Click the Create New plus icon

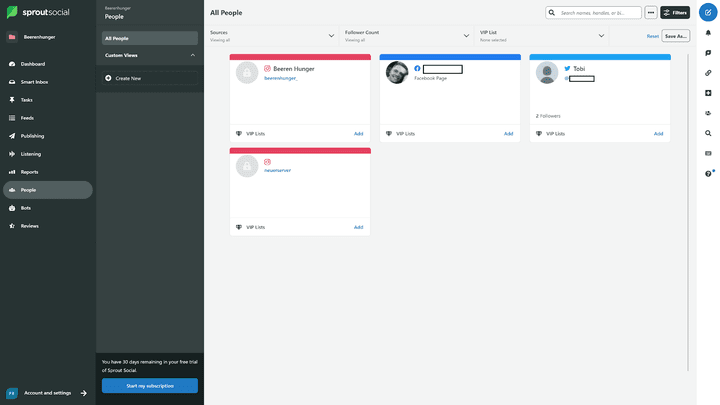[x=108, y=78]
